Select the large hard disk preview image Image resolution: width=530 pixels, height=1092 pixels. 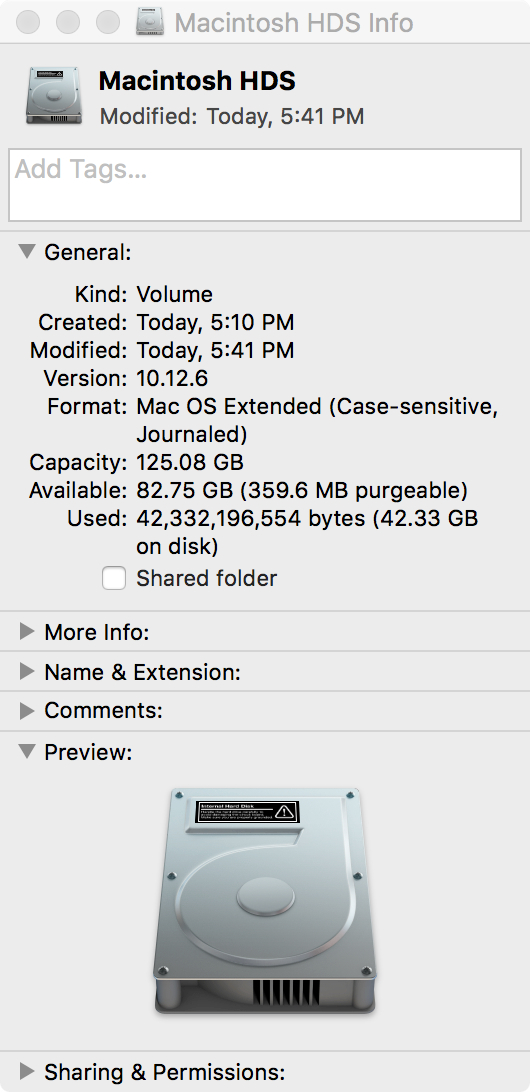tap(265, 900)
